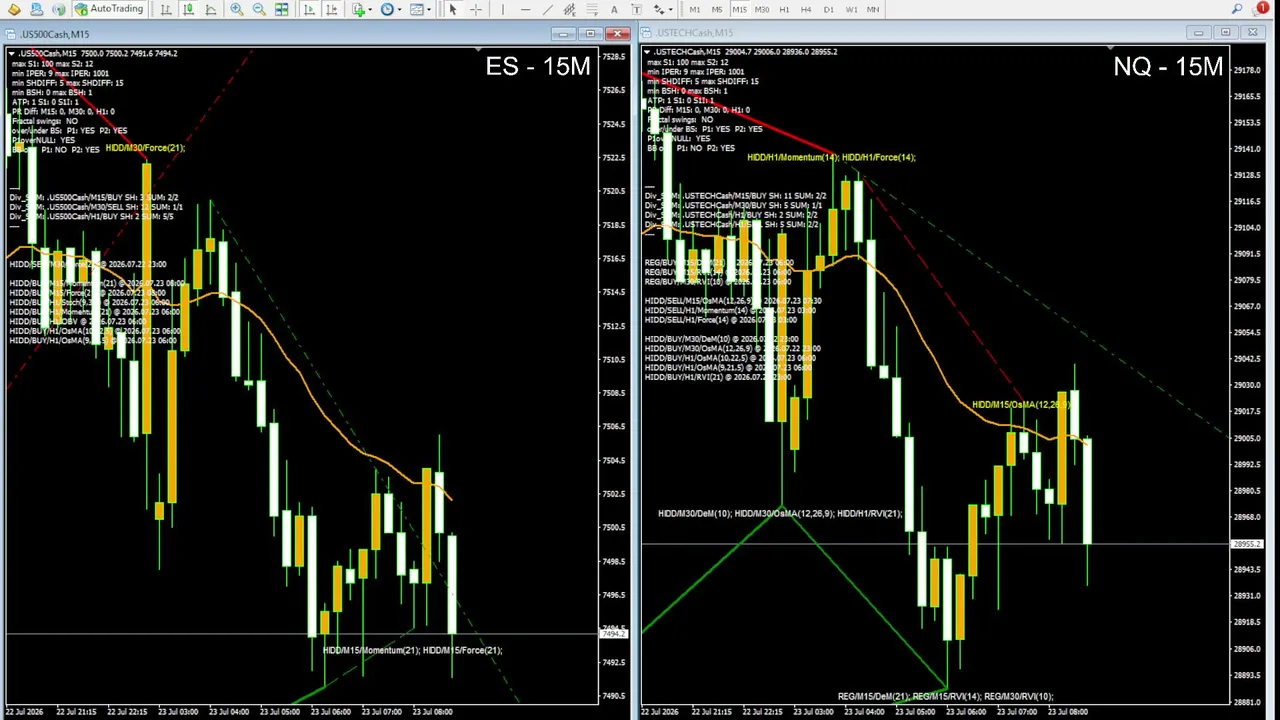Select the vertical line tool
Screen dimensions: 1280x720
tap(502, 9)
